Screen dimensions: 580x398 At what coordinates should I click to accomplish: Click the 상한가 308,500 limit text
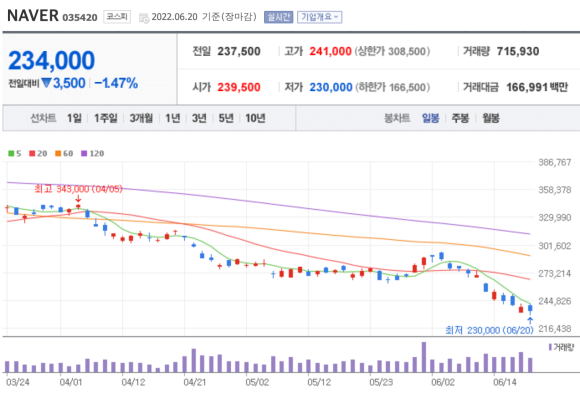click(x=392, y=51)
